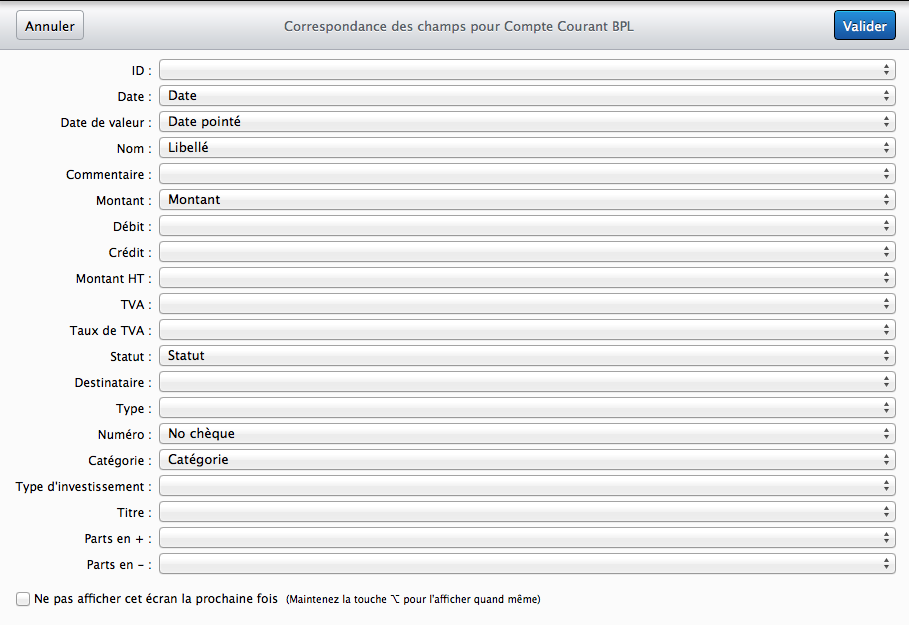Click the Titre dropdown stepper arrows
Image resolution: width=909 pixels, height=625 pixels.
pyautogui.click(x=886, y=512)
